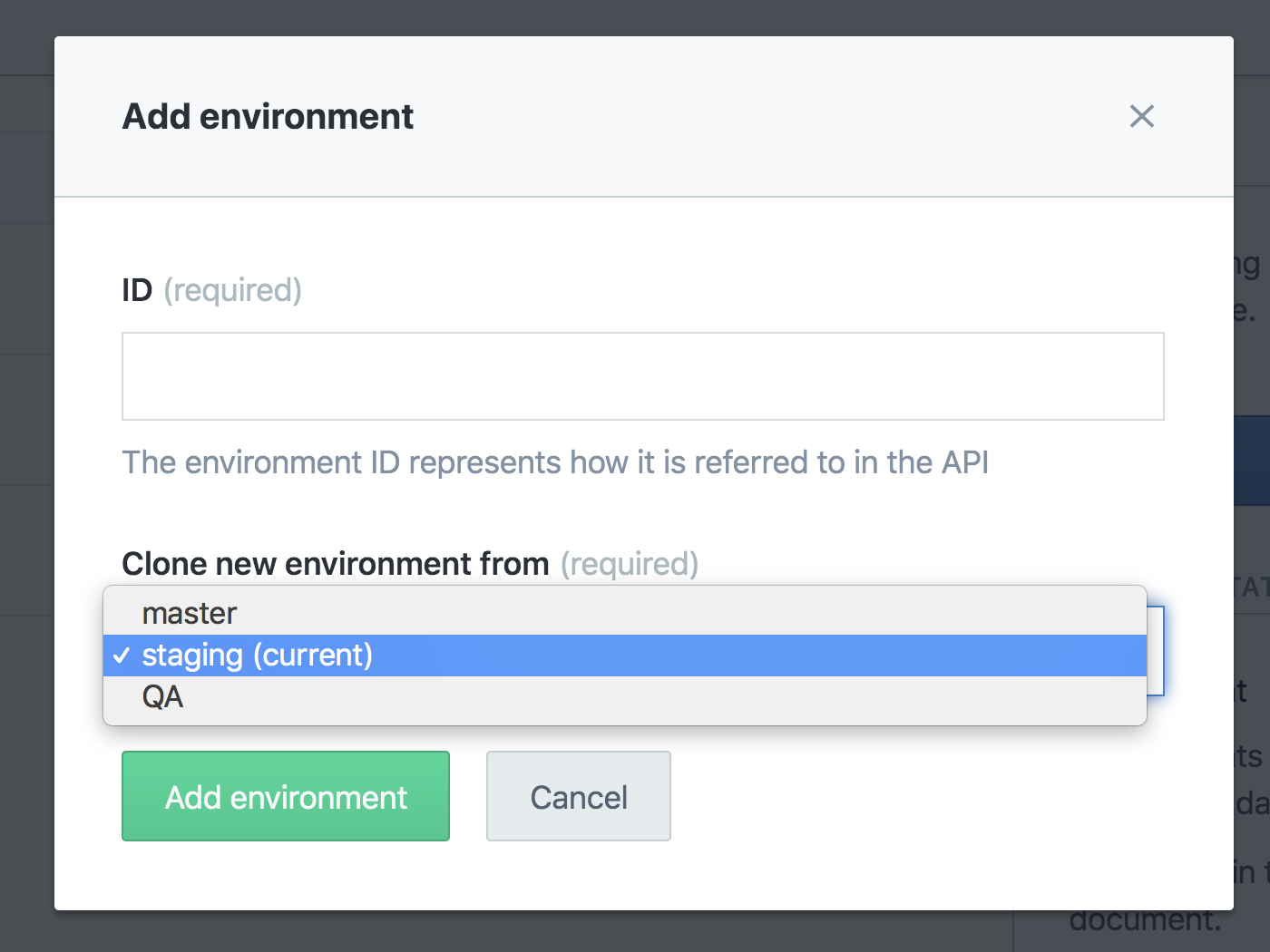Image resolution: width=1270 pixels, height=952 pixels.
Task: Choose the staging (current) option
Action: click(x=258, y=656)
